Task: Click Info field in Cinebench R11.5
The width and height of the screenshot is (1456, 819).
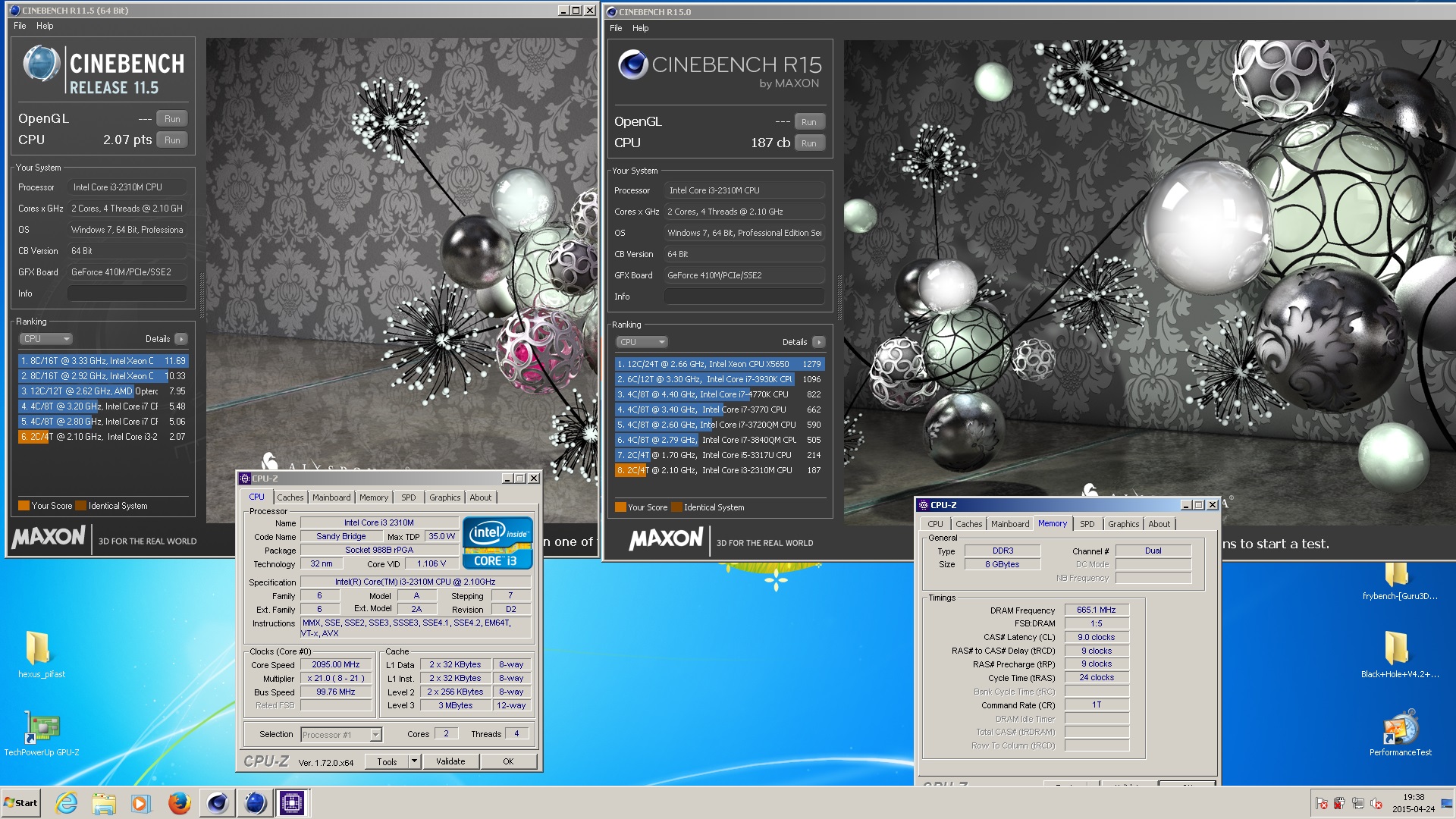Action: tap(127, 293)
